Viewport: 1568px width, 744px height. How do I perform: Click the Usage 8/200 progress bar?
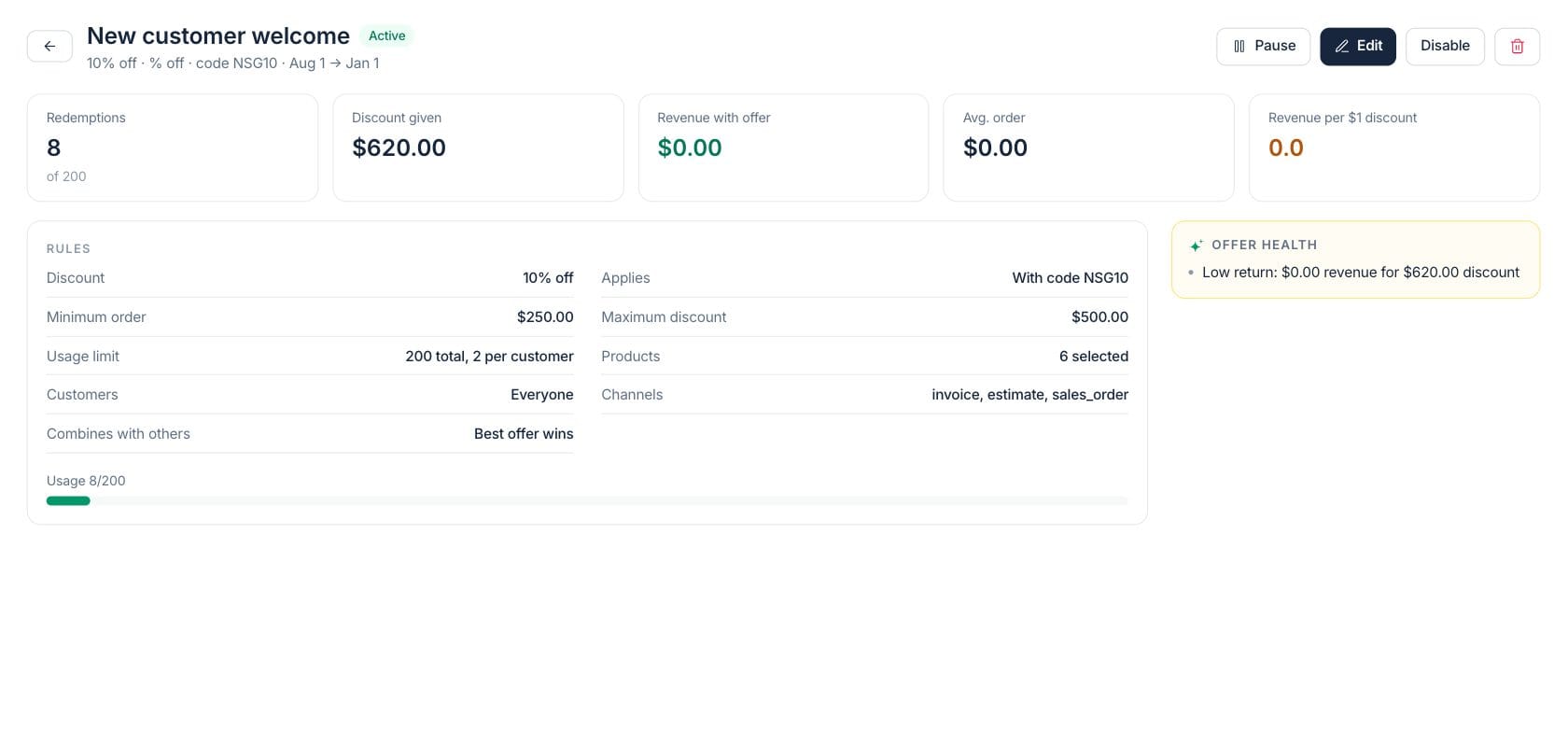click(587, 500)
